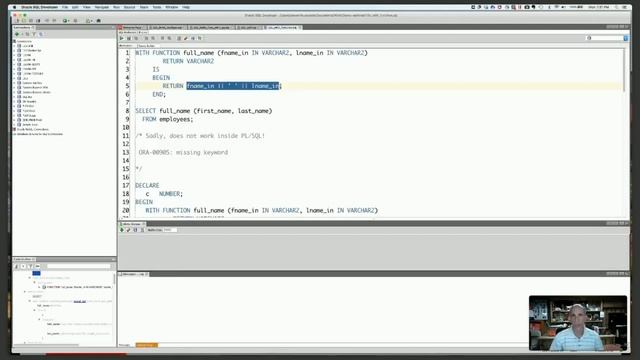Click the Unshared SQL Worksheet icon
The width and height of the screenshot is (640, 360).
(179, 38)
